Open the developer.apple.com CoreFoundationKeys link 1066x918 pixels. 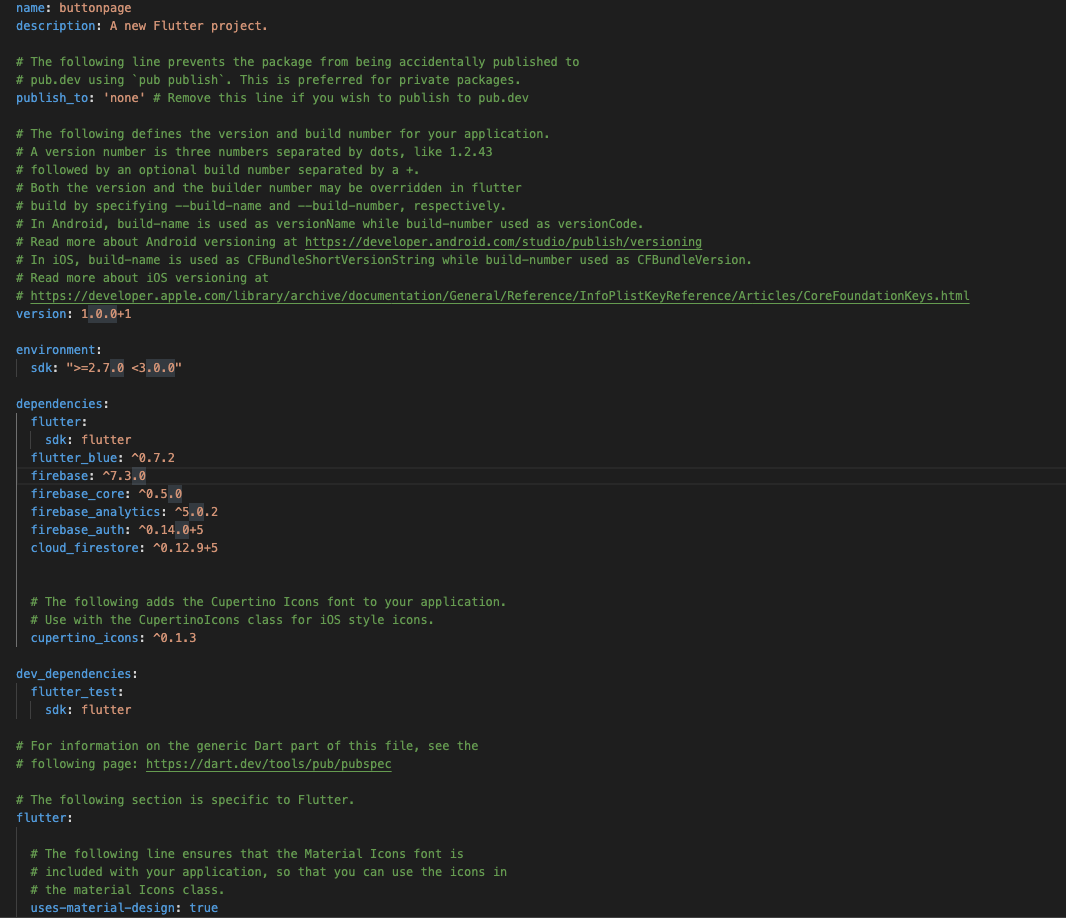click(500, 296)
